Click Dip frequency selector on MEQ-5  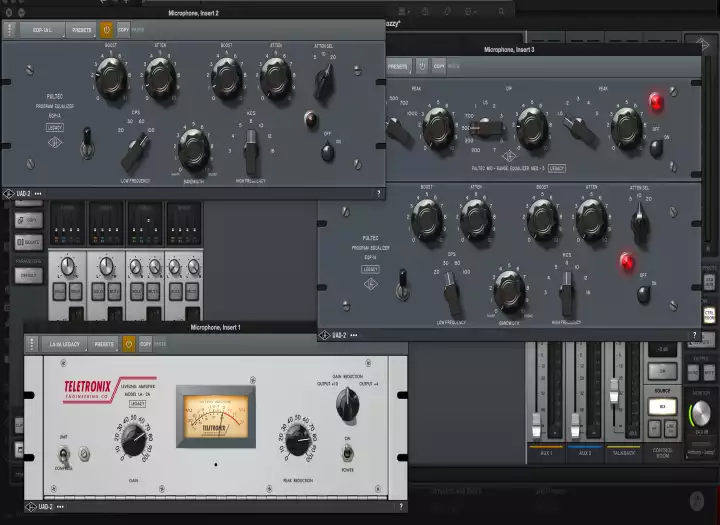487,129
